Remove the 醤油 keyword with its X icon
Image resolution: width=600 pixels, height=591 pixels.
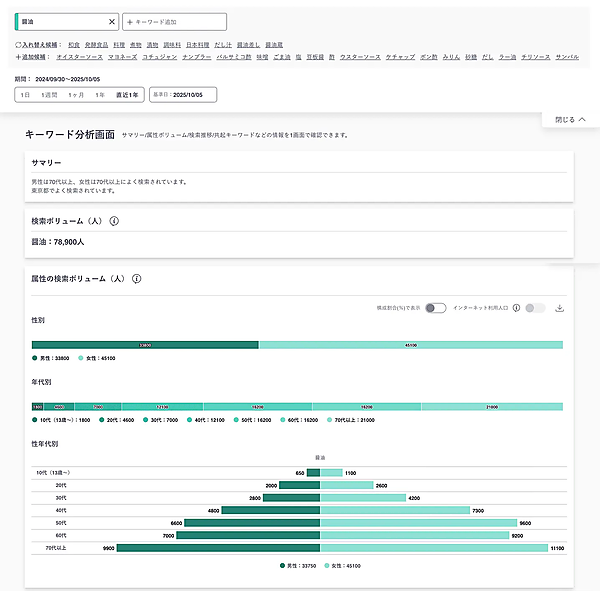(x=111, y=21)
